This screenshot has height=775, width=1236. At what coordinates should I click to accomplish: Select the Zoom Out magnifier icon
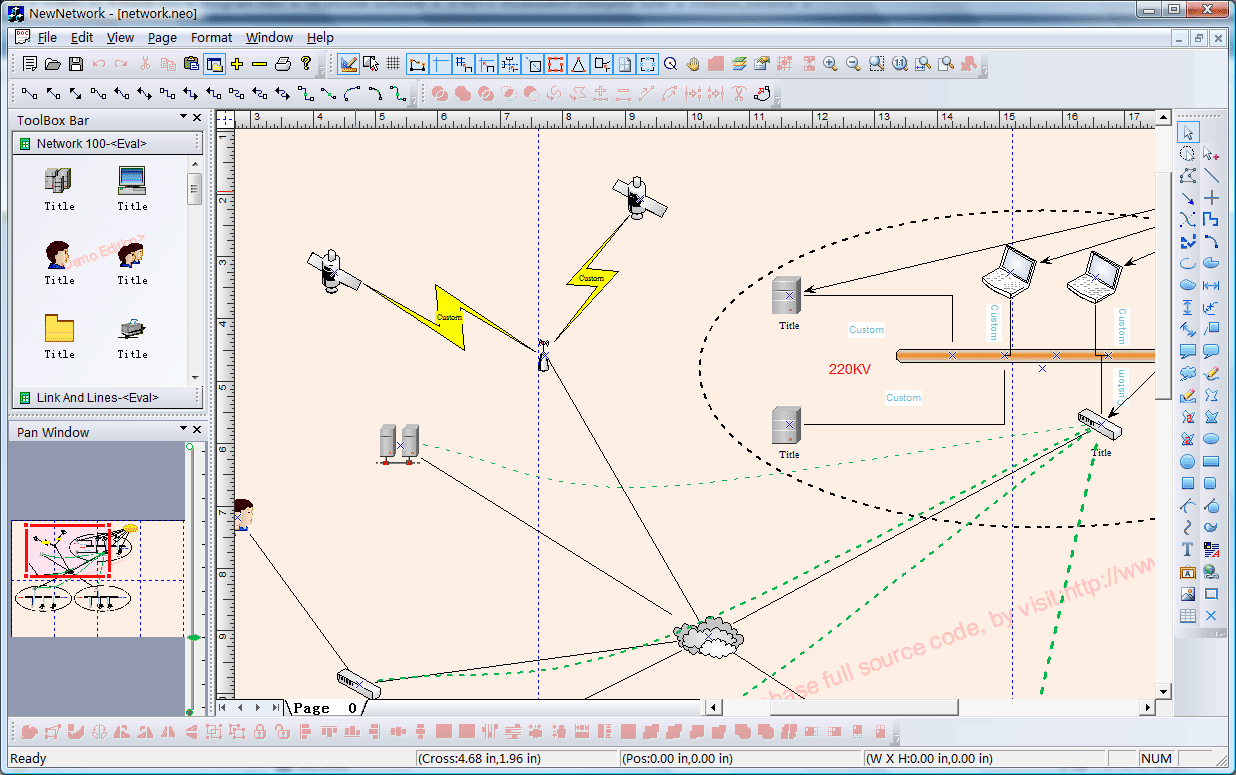(x=853, y=64)
